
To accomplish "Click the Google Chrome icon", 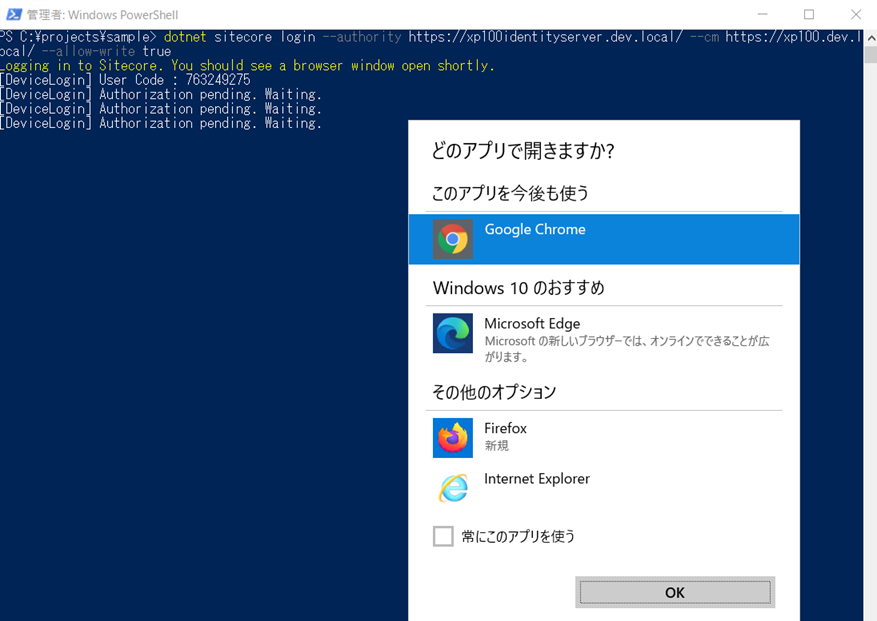I will point(452,239).
